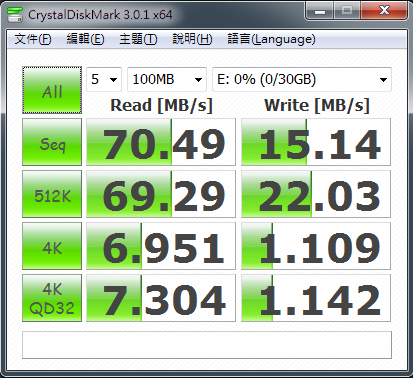
Task: Open the 編輯(E) menu
Action: pyautogui.click(x=85, y=39)
